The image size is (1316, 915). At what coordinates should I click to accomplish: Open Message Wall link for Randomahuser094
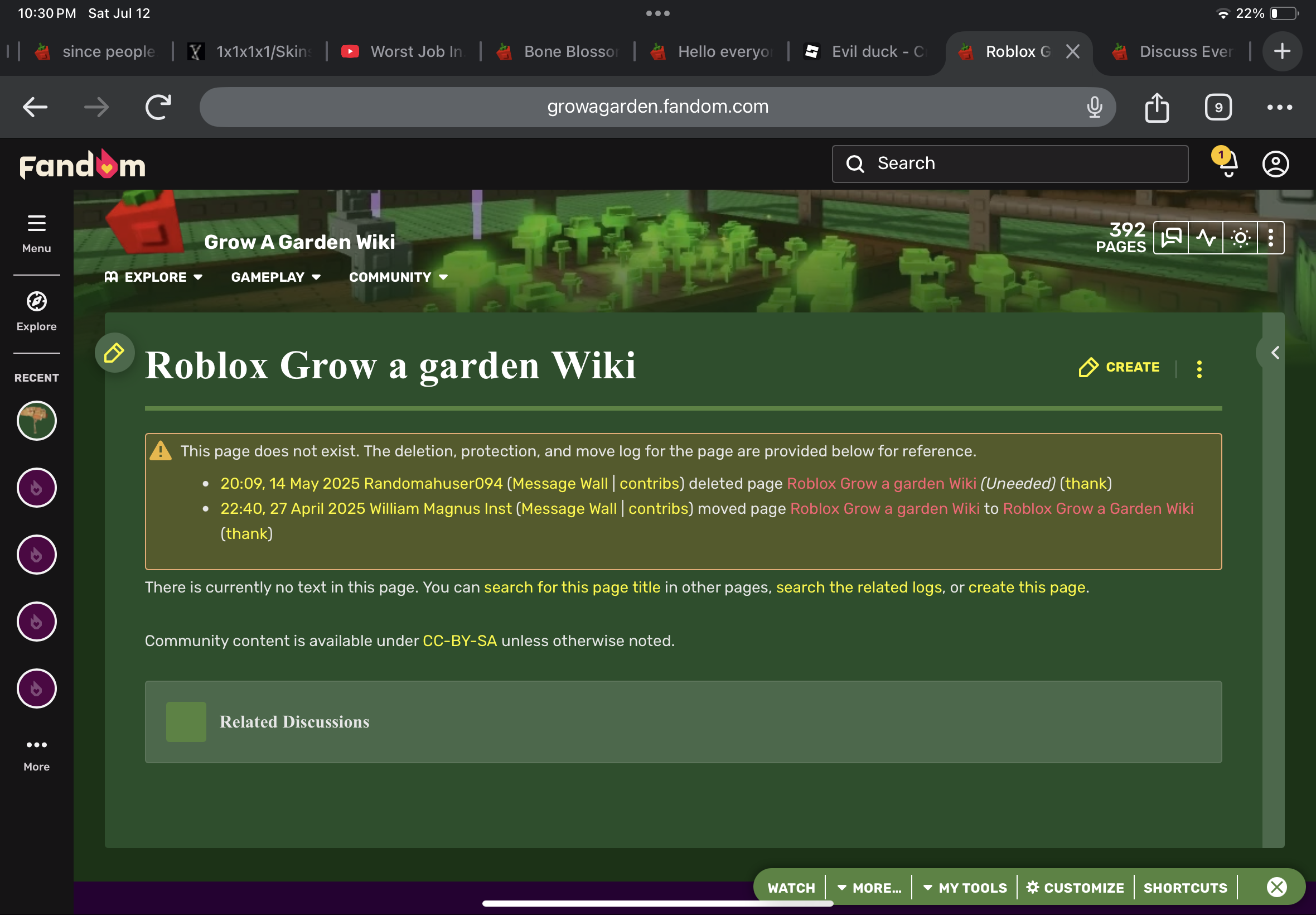pos(560,483)
